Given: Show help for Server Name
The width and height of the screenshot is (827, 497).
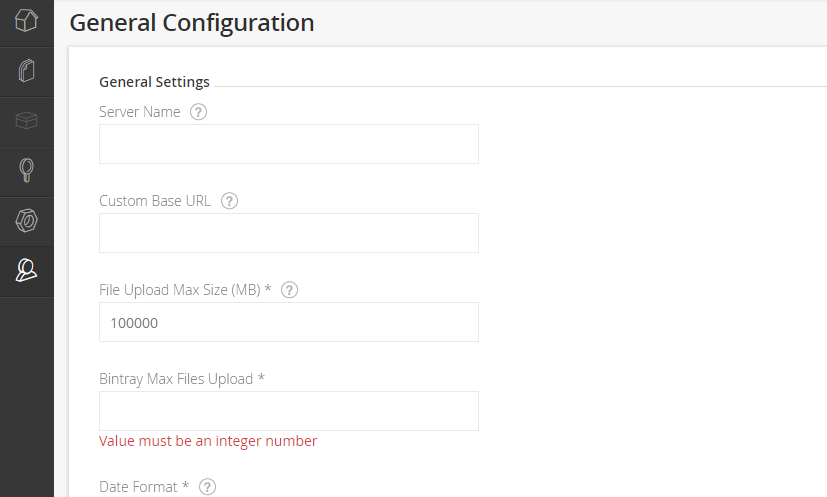Looking at the screenshot, I should pyautogui.click(x=198, y=112).
